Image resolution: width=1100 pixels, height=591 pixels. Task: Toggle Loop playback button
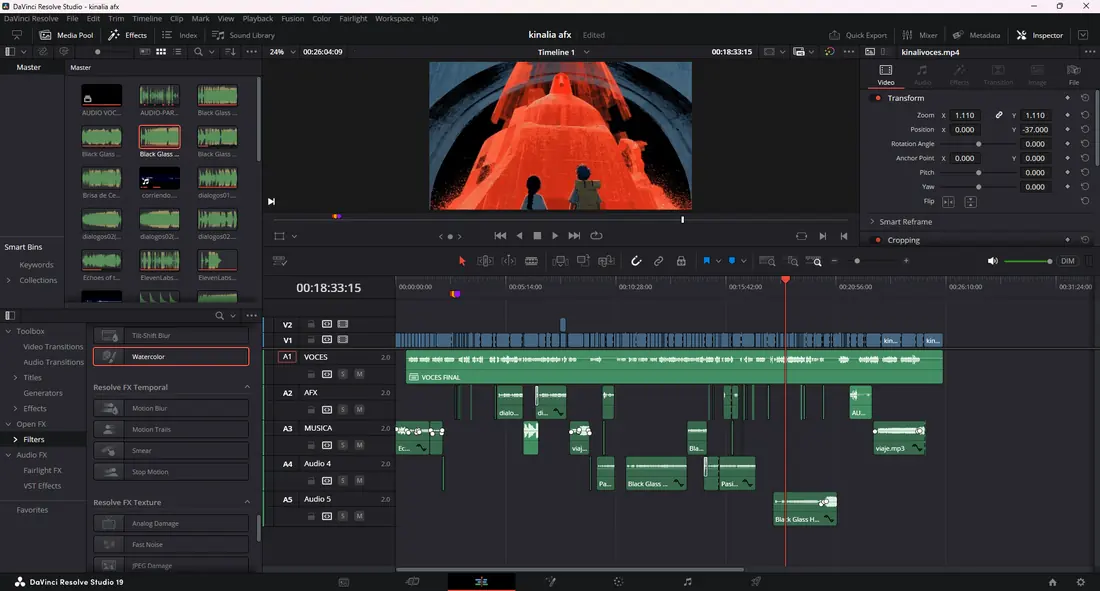[x=596, y=236]
